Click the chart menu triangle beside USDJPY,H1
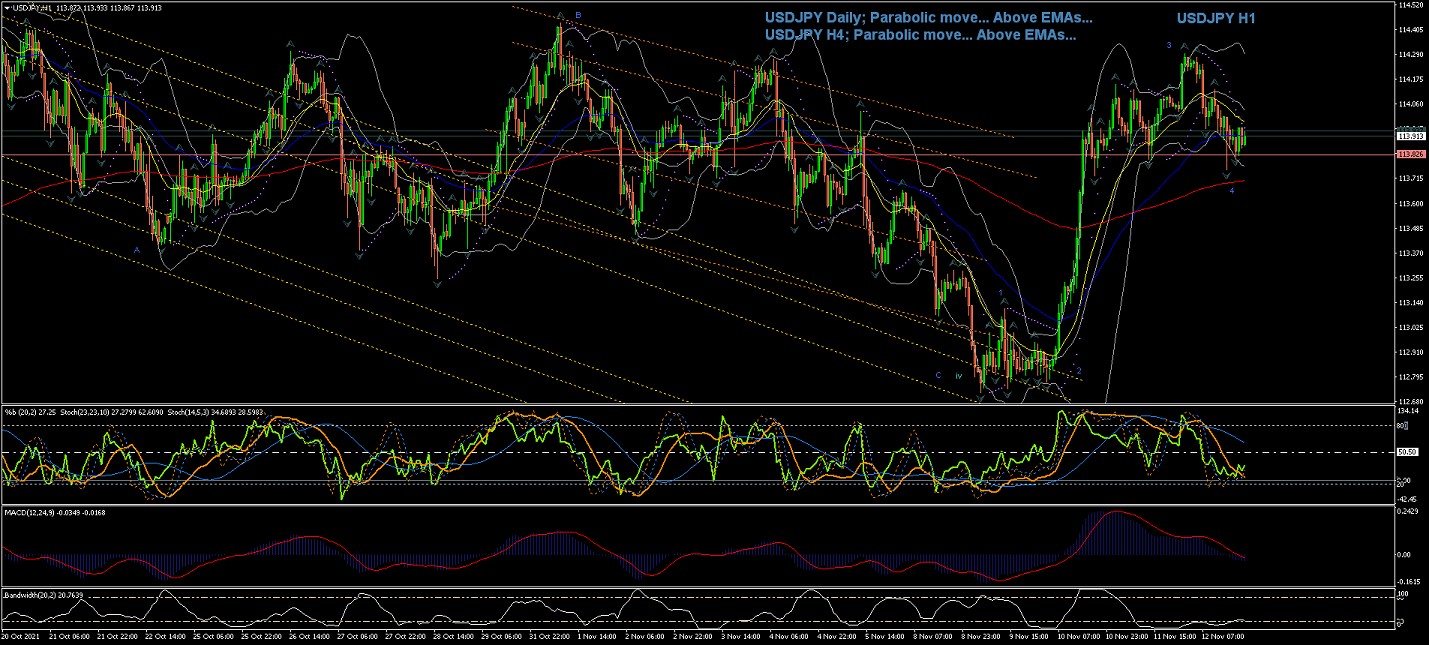The width and height of the screenshot is (1429, 645). [5, 8]
